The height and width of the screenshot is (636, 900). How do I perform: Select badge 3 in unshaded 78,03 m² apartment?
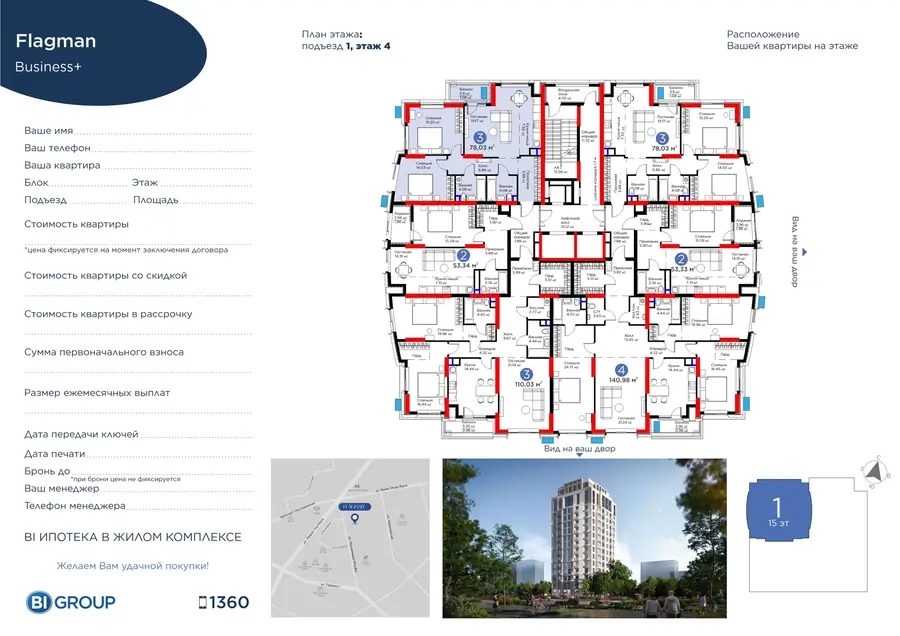click(662, 138)
